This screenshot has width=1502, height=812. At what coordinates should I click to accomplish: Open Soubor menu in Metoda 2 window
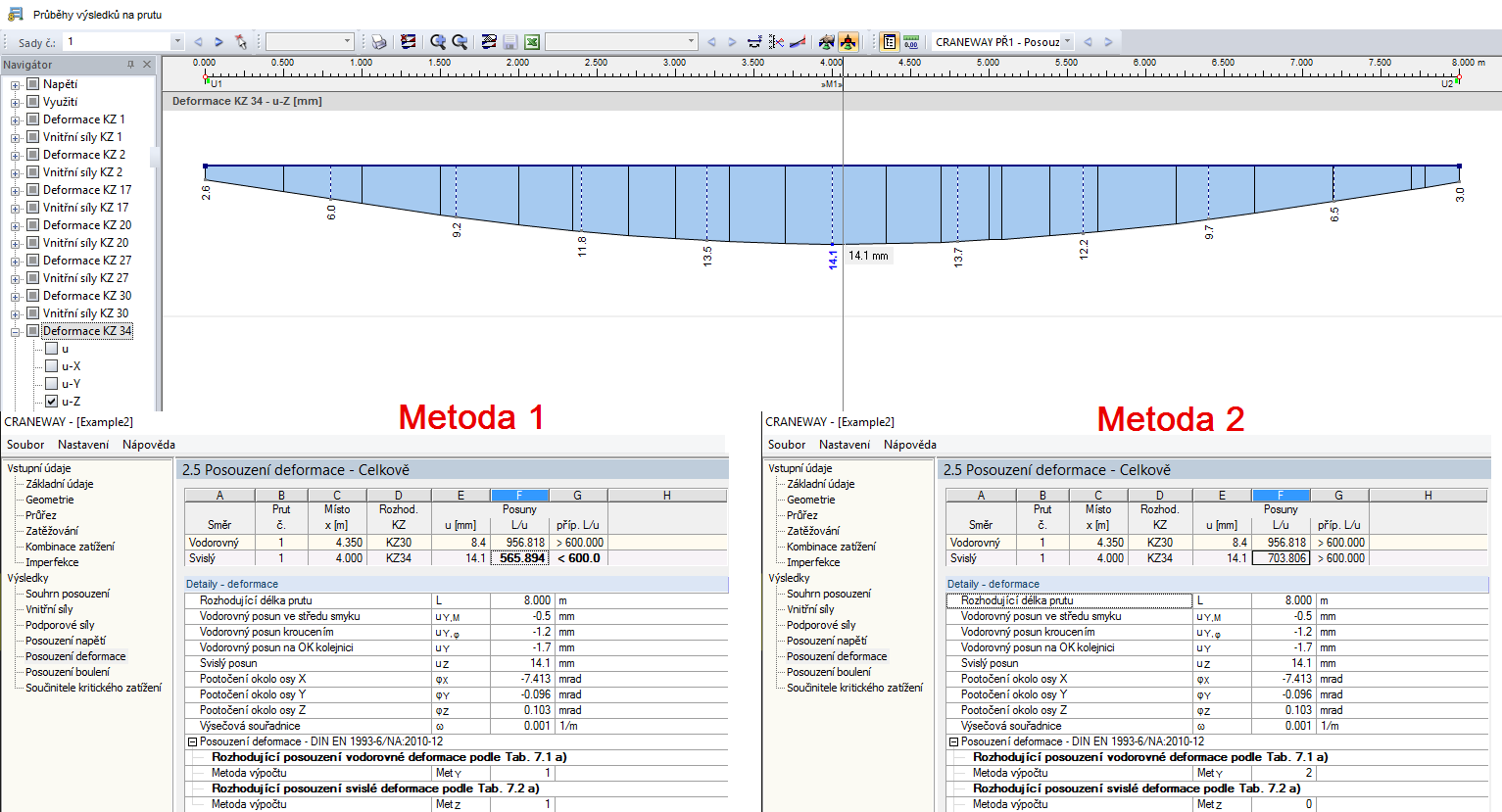click(787, 445)
